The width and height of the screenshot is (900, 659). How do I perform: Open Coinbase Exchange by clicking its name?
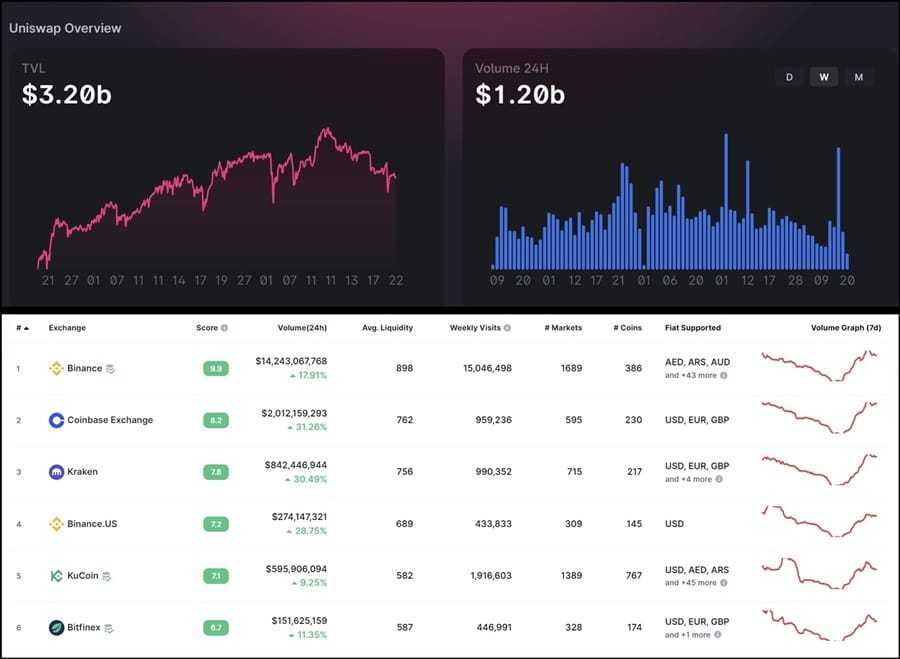tap(110, 420)
